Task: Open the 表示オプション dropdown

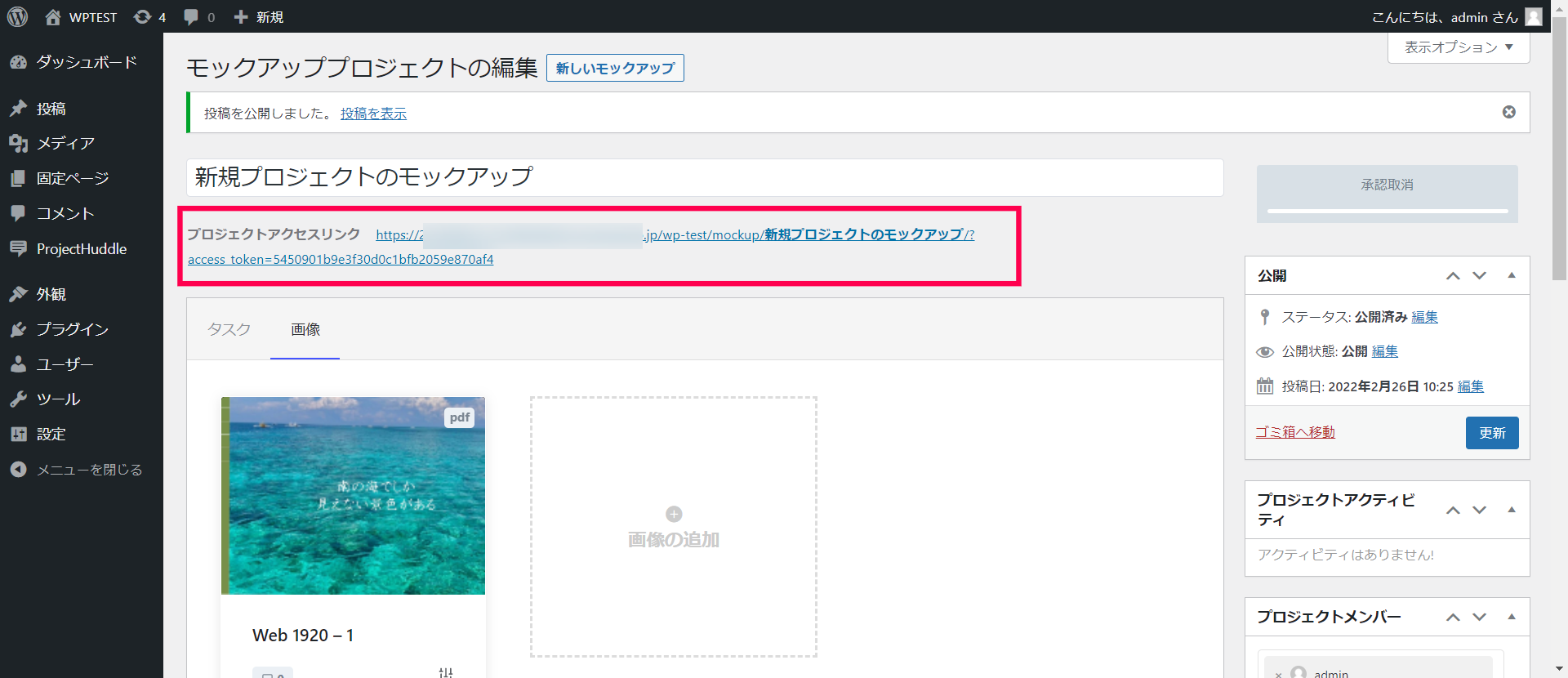Action: [x=1459, y=47]
